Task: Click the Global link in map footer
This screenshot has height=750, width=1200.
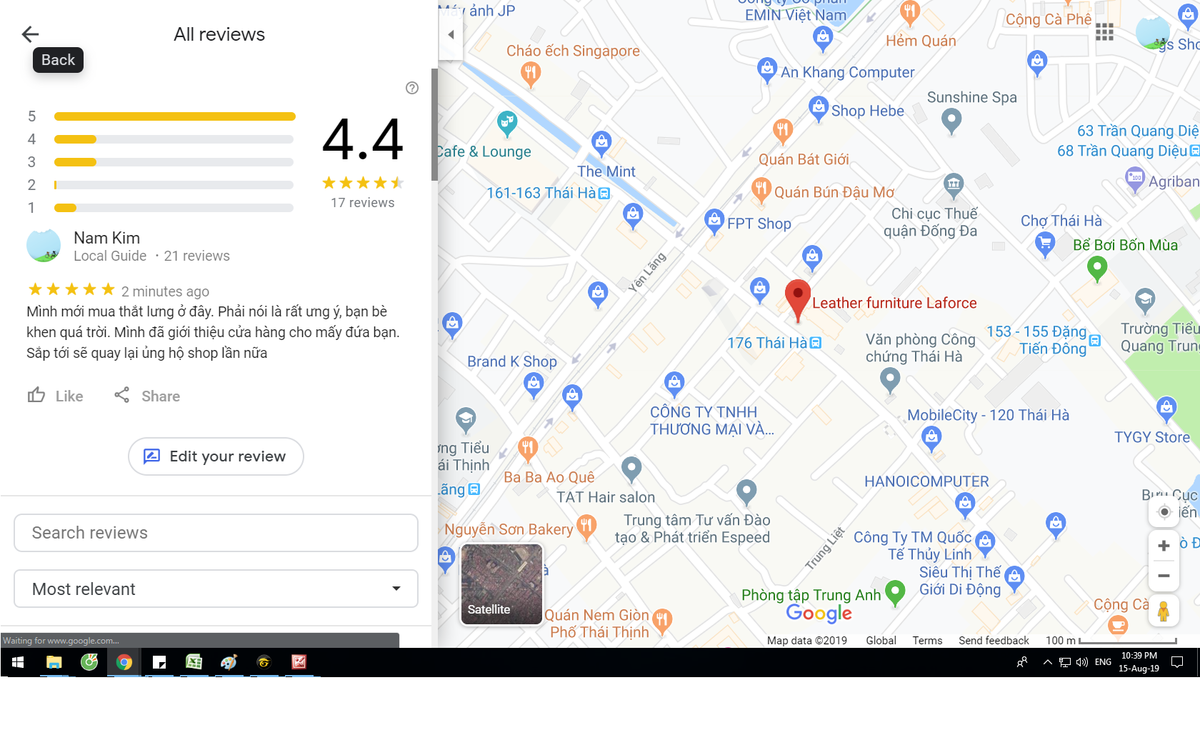Action: pos(881,641)
